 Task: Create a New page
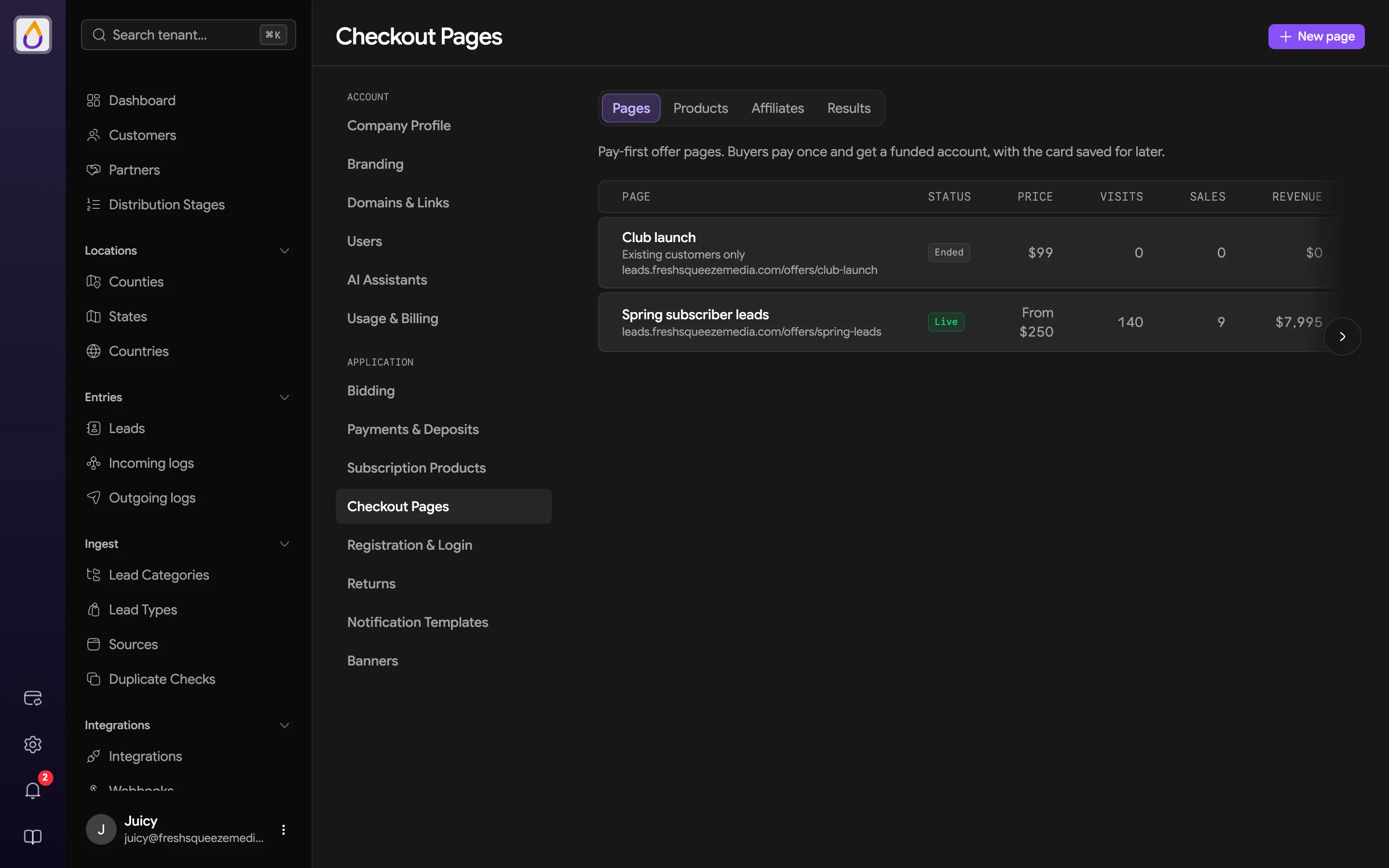(x=1316, y=36)
